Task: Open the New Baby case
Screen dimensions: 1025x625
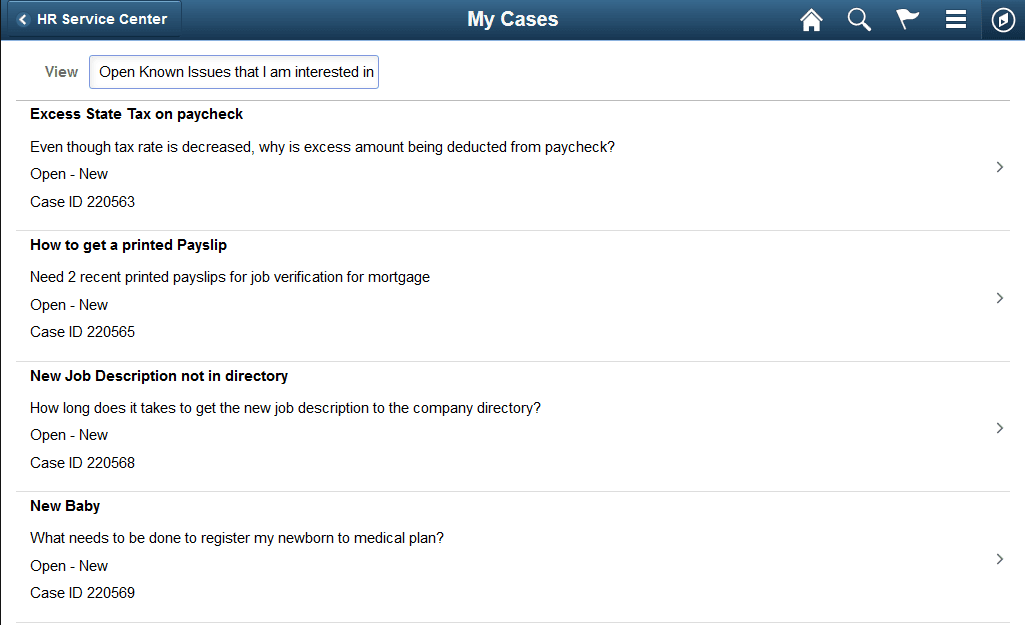Action: pos(65,506)
